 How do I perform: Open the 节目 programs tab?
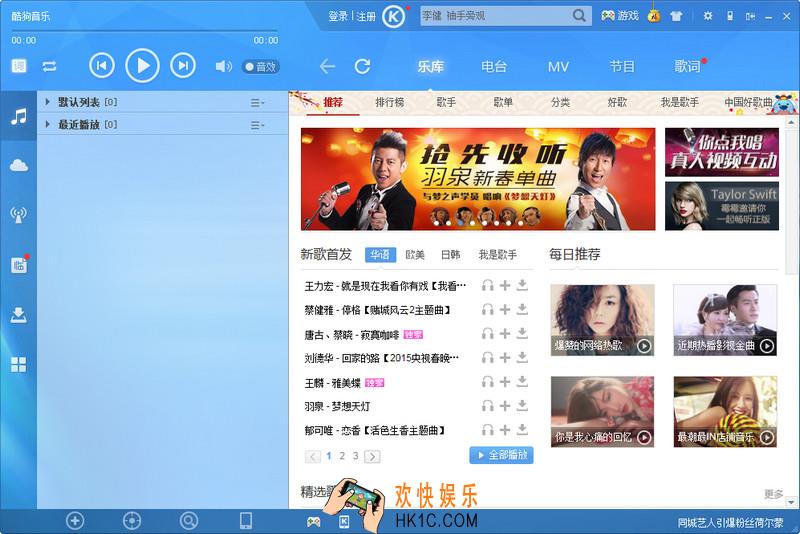pyautogui.click(x=622, y=67)
